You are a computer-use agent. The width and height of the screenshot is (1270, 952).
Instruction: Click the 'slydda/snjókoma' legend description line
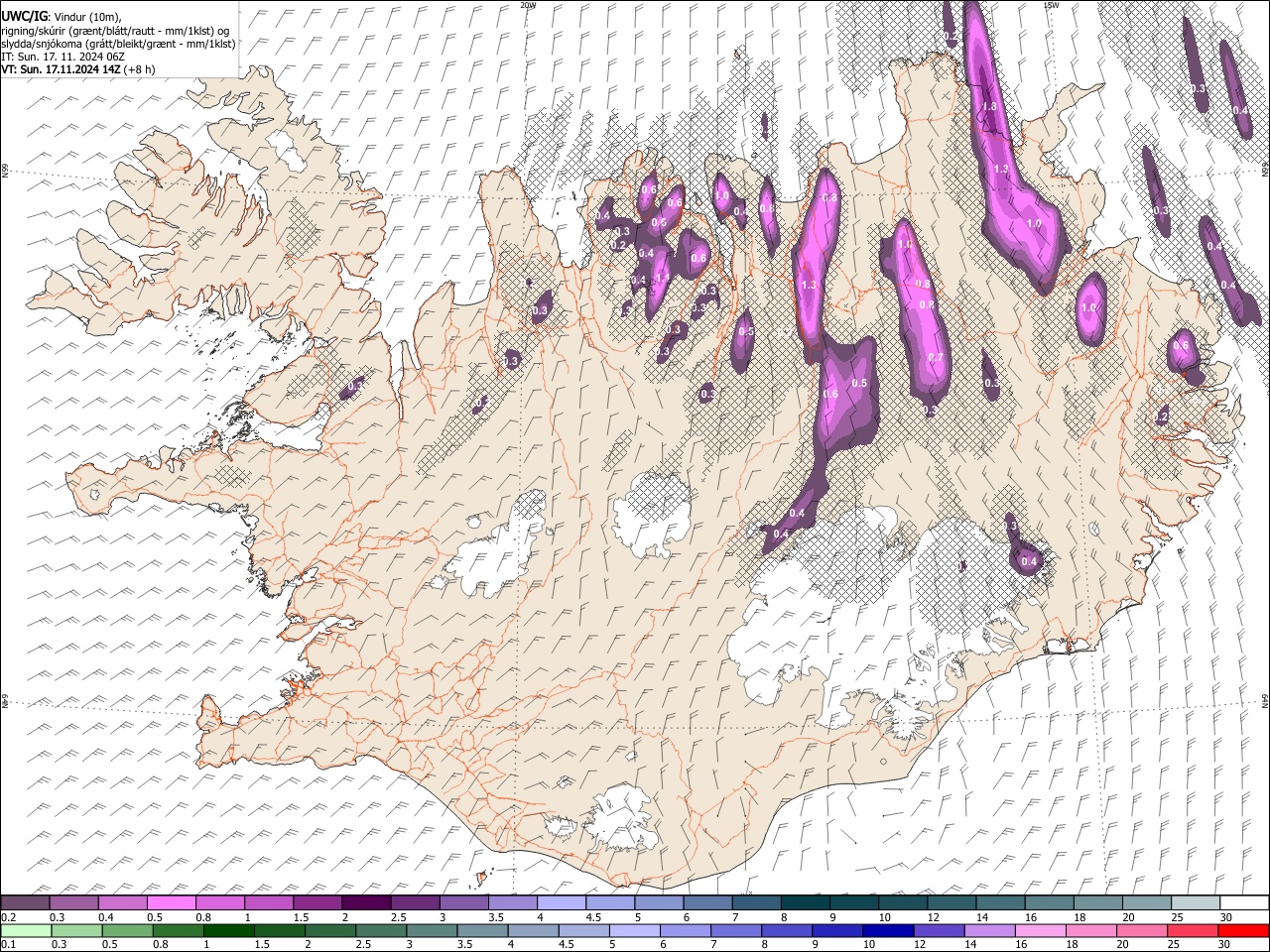pyautogui.click(x=118, y=44)
